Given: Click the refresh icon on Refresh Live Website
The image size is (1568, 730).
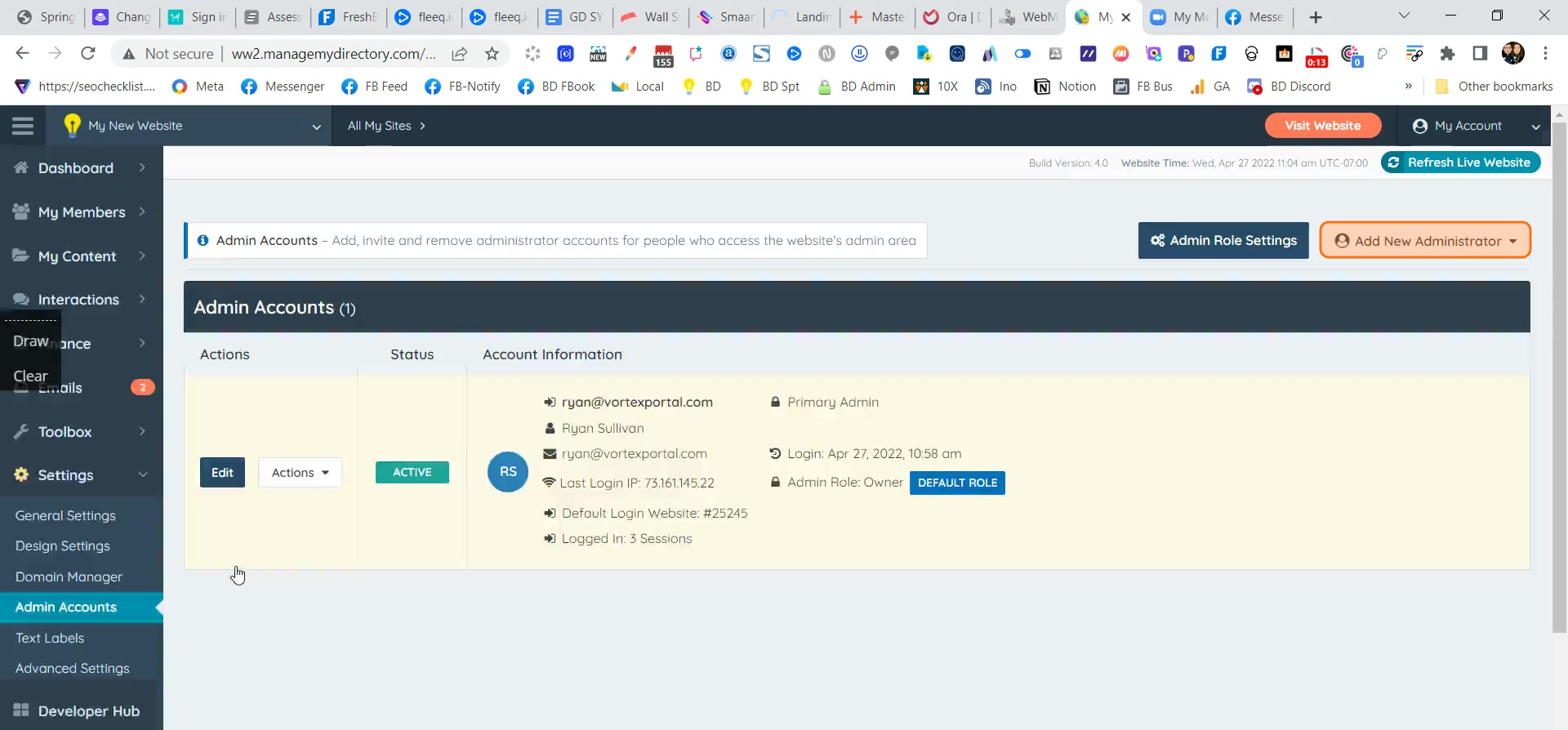Looking at the screenshot, I should [x=1394, y=162].
